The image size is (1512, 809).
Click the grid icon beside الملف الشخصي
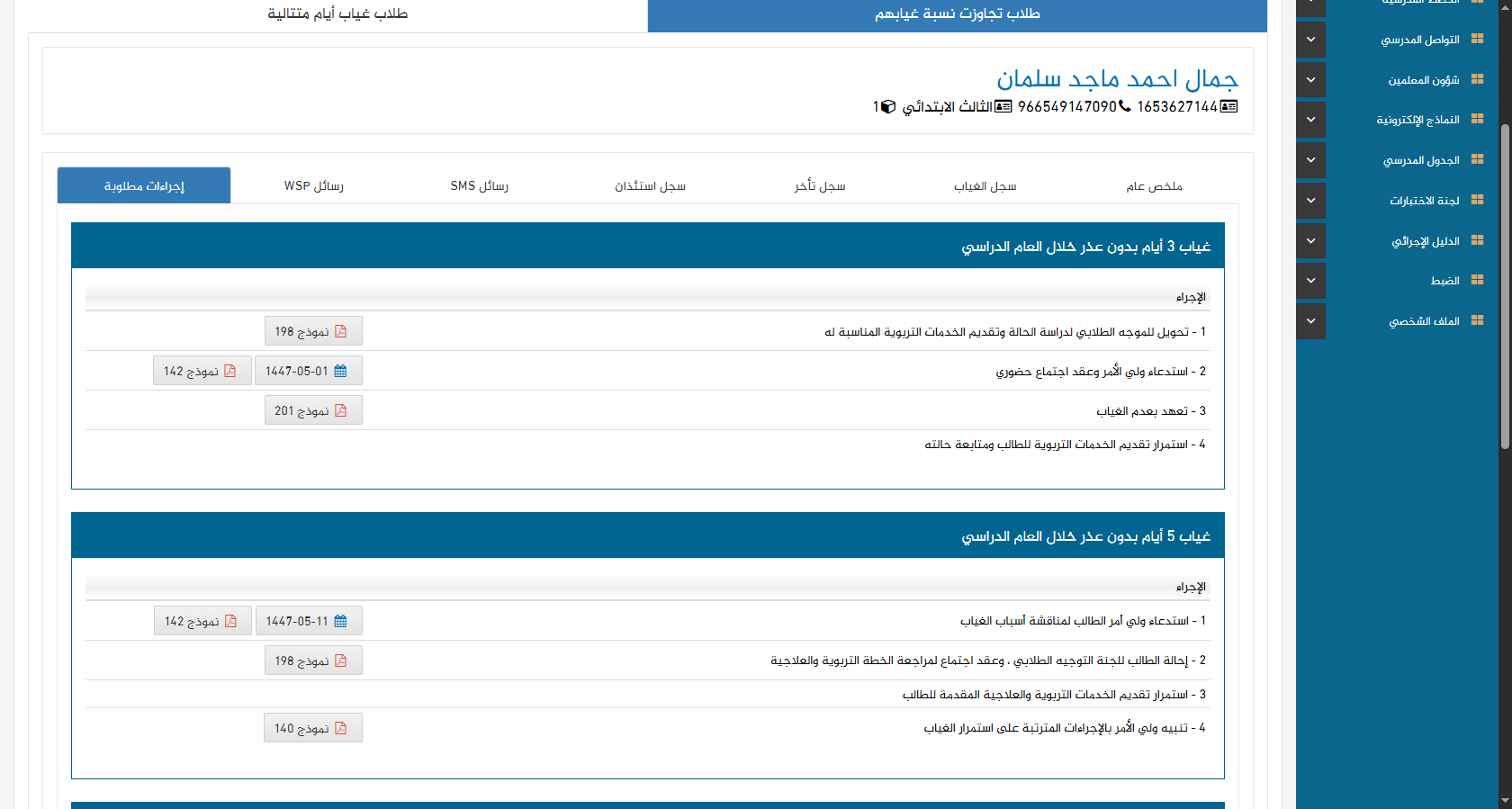click(1477, 320)
